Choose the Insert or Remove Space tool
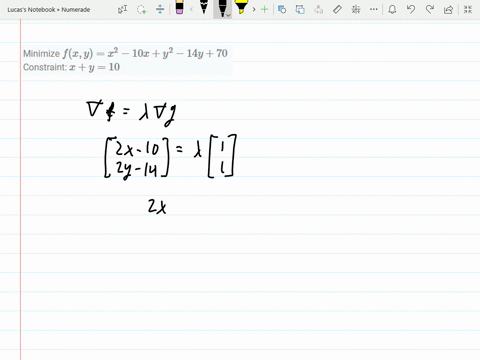Screen dimensions: 480x360 (160, 9)
